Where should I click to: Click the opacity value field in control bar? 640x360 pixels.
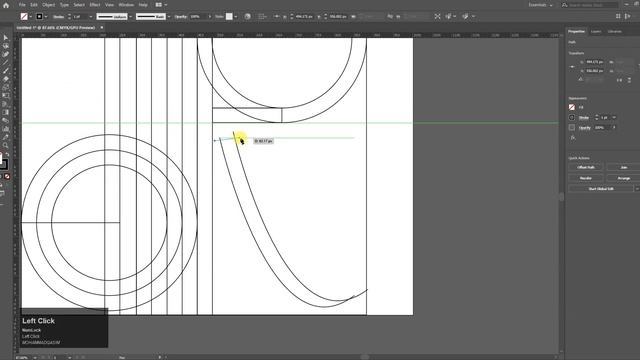click(197, 17)
